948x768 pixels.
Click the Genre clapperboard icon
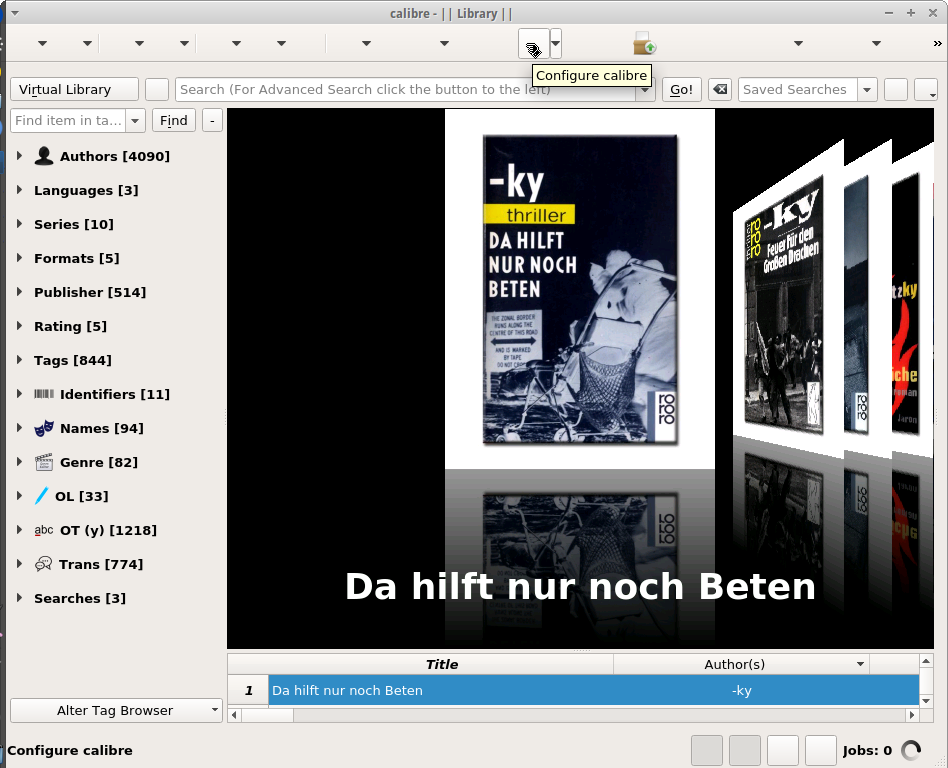pyautogui.click(x=44, y=462)
